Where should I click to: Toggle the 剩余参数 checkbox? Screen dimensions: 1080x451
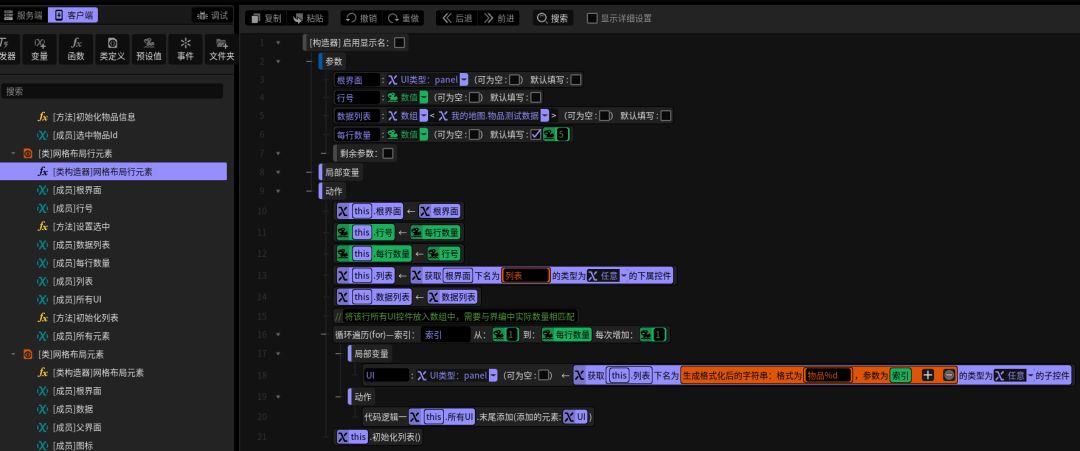pos(388,154)
